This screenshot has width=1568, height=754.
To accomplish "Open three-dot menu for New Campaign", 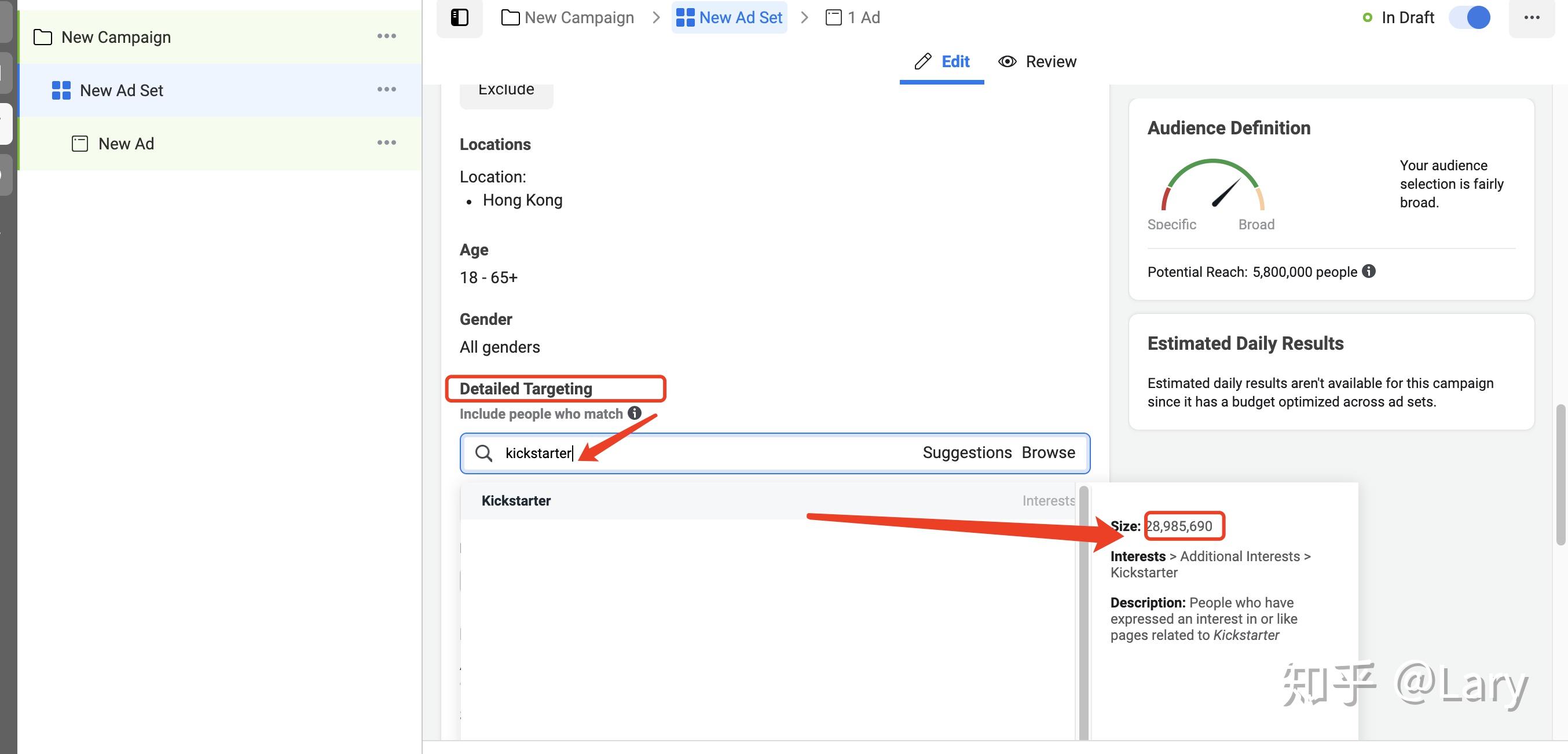I will click(387, 36).
